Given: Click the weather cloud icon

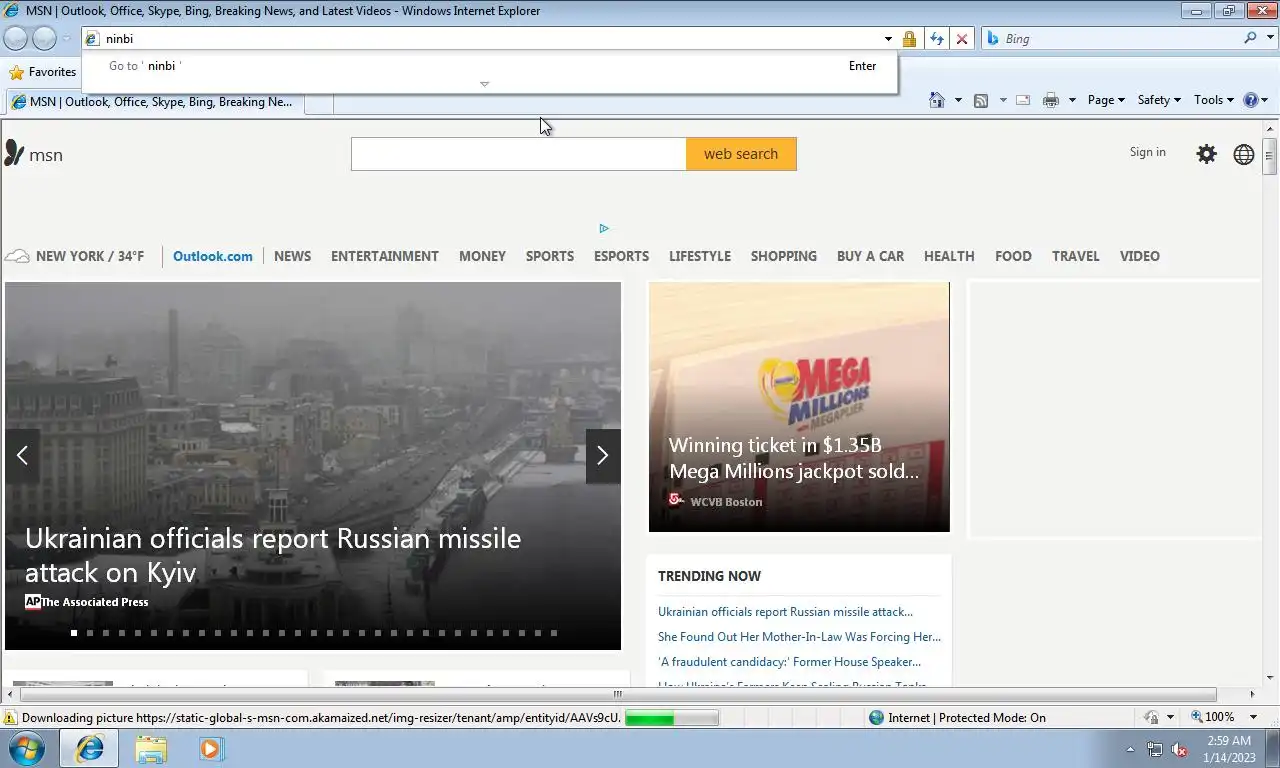Looking at the screenshot, I should [x=17, y=256].
